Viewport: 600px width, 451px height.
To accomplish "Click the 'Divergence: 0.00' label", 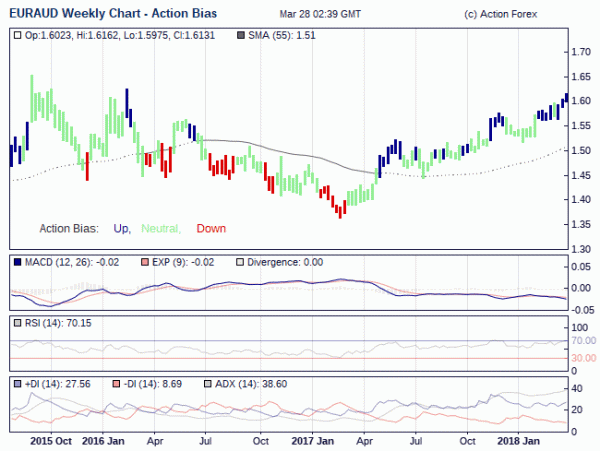I will [x=285, y=262].
